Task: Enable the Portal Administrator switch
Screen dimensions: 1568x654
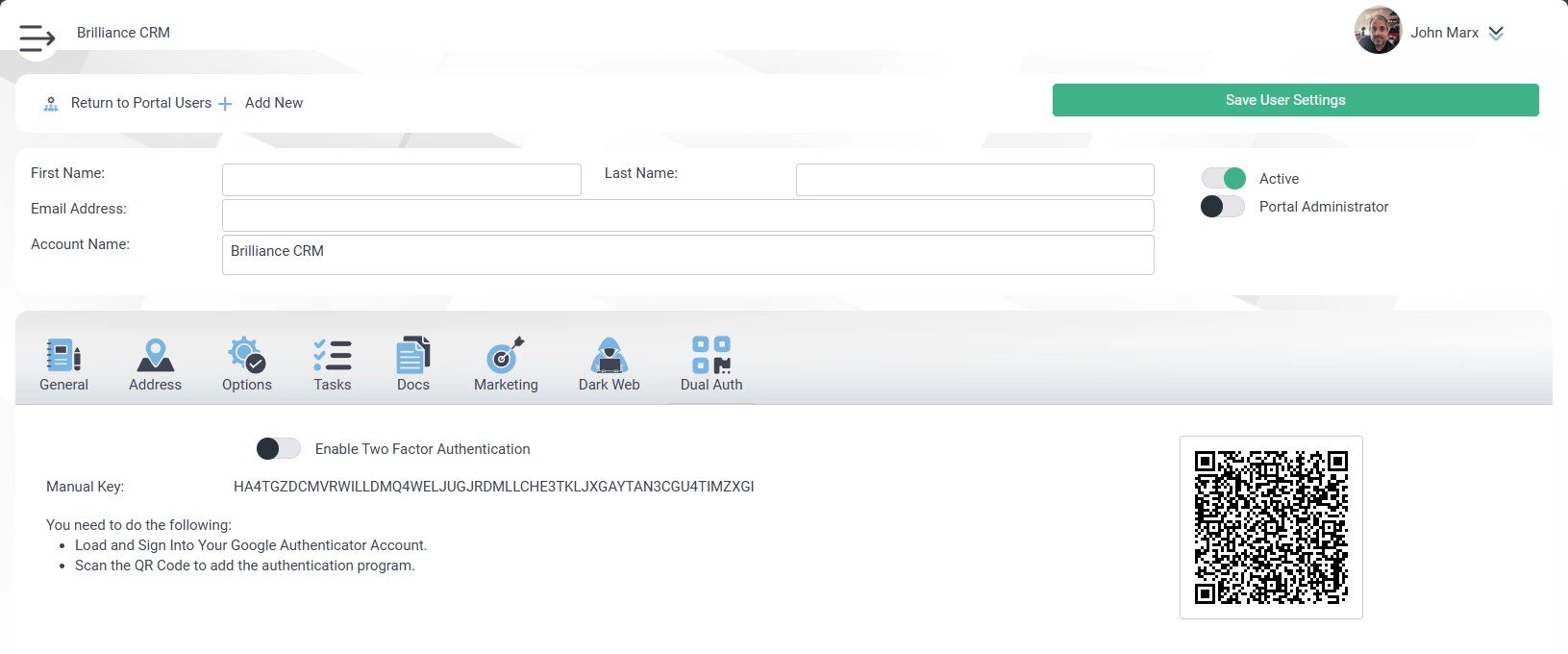Action: click(x=1223, y=207)
